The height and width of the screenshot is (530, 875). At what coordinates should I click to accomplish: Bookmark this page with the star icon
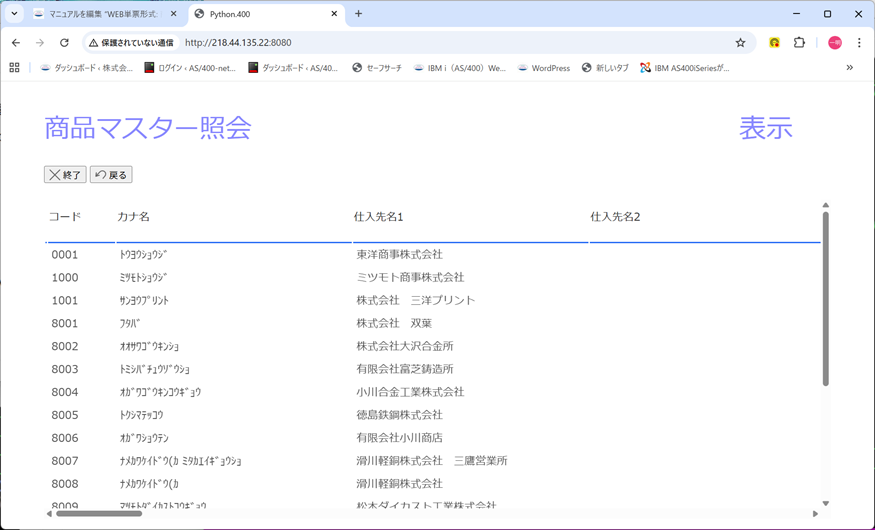click(x=740, y=43)
